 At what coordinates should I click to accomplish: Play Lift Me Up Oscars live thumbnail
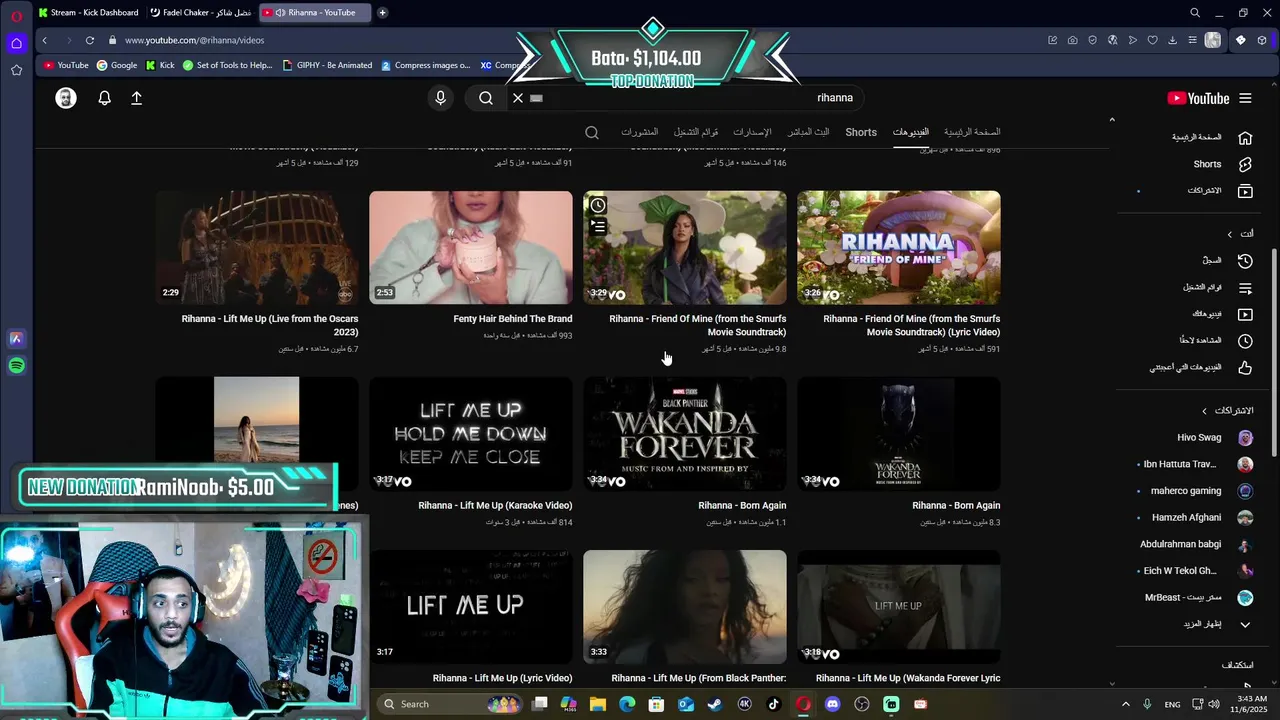(x=257, y=247)
